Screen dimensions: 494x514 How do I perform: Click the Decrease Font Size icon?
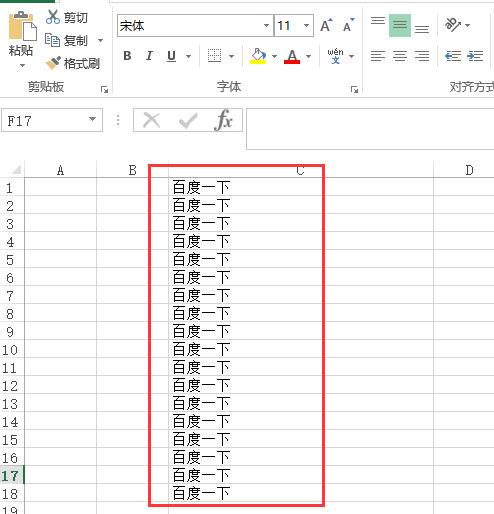click(x=349, y=25)
